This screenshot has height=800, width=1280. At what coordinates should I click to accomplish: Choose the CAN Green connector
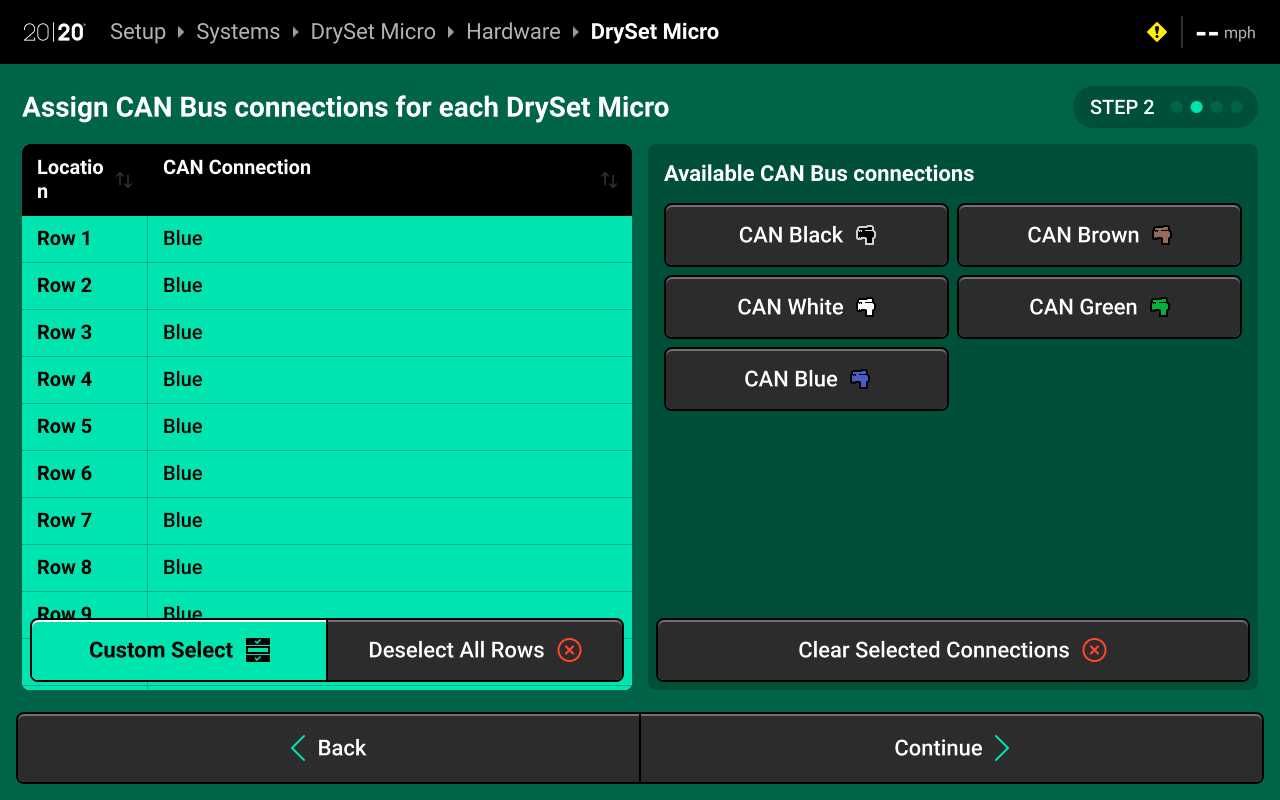pyautogui.click(x=1099, y=308)
